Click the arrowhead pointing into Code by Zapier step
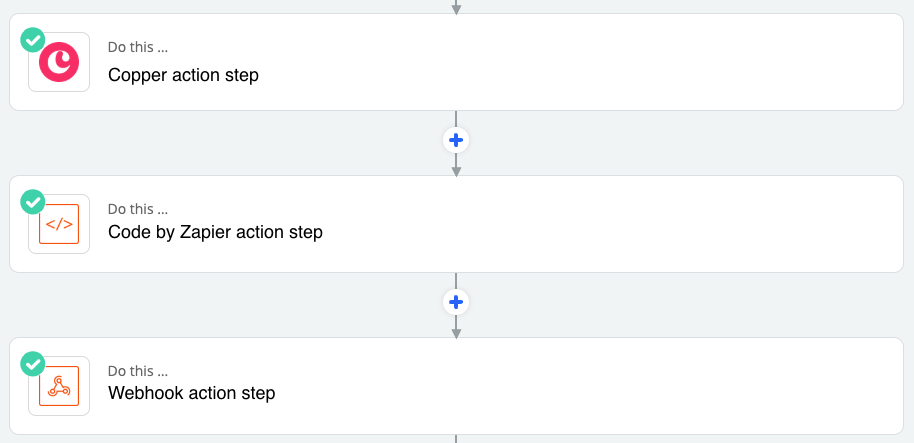 pyautogui.click(x=456, y=171)
